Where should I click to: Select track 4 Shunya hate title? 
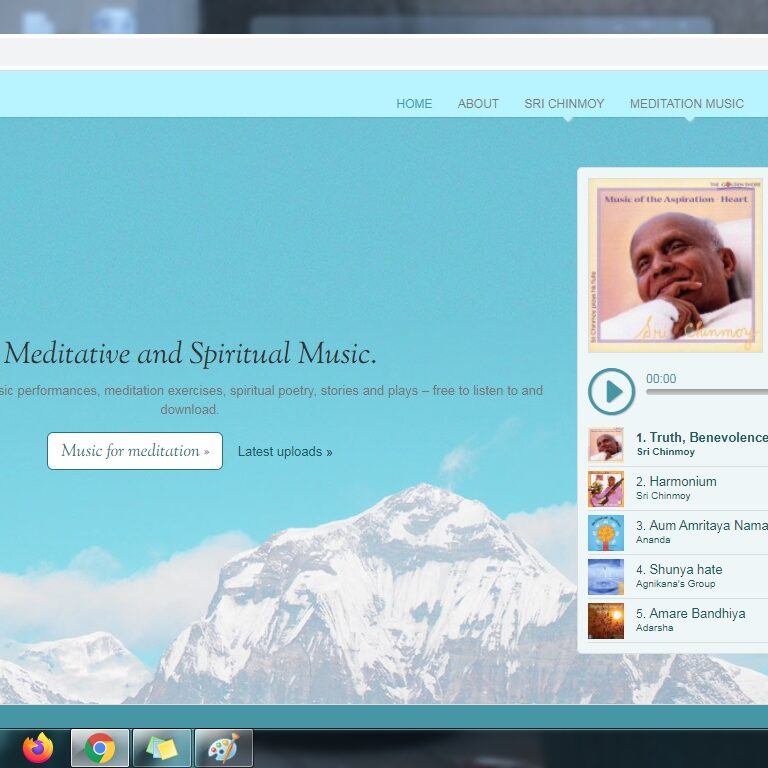tap(685, 569)
